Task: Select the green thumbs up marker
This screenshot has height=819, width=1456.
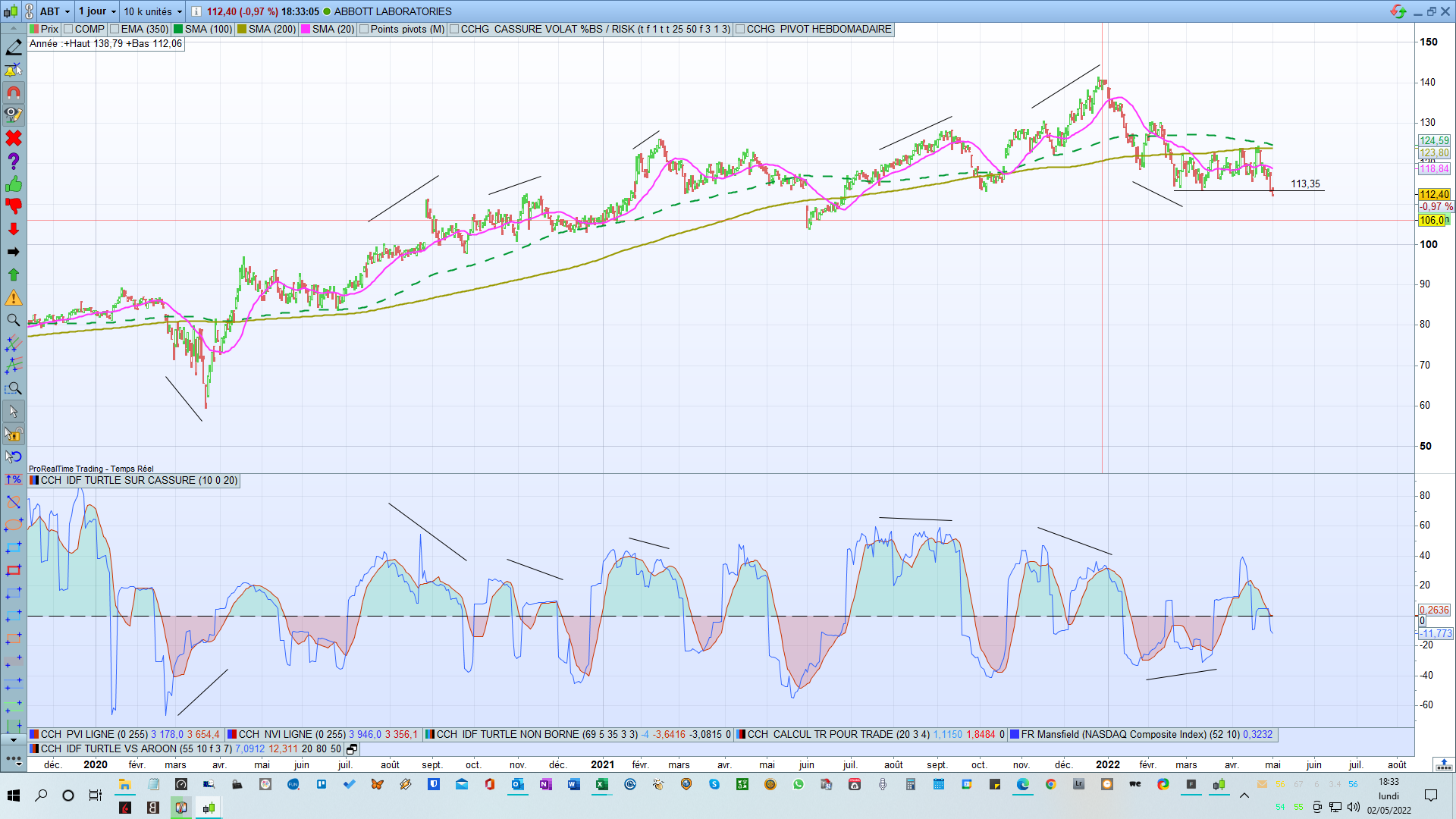Action: (14, 184)
